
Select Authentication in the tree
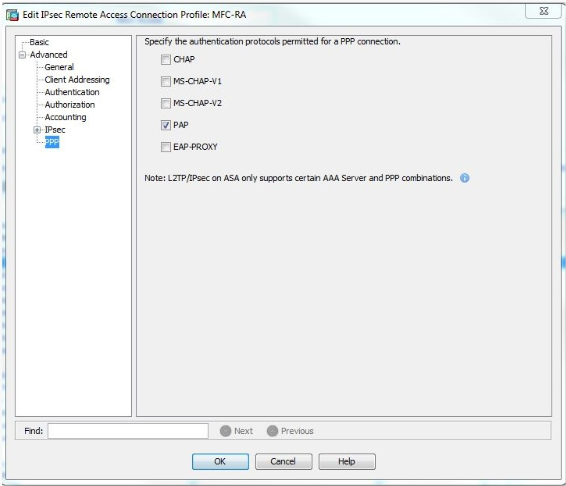point(72,92)
